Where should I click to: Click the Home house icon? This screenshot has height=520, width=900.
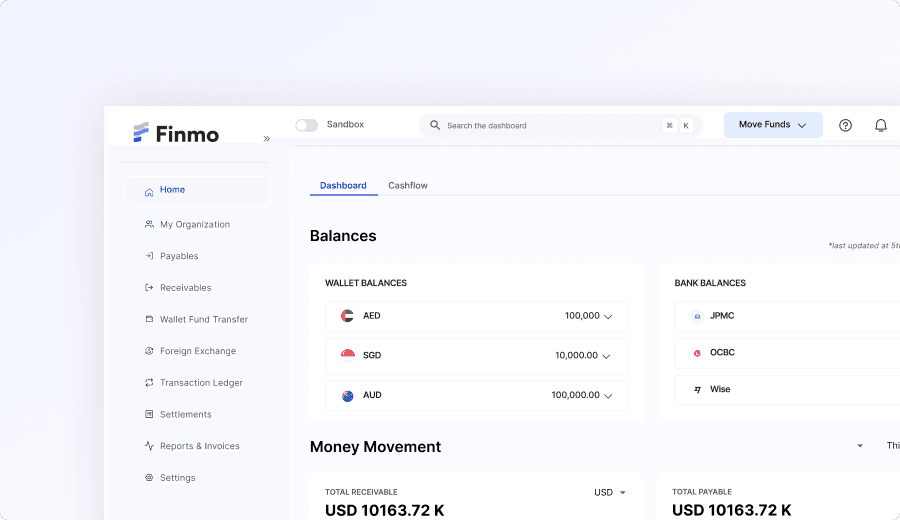(x=149, y=192)
